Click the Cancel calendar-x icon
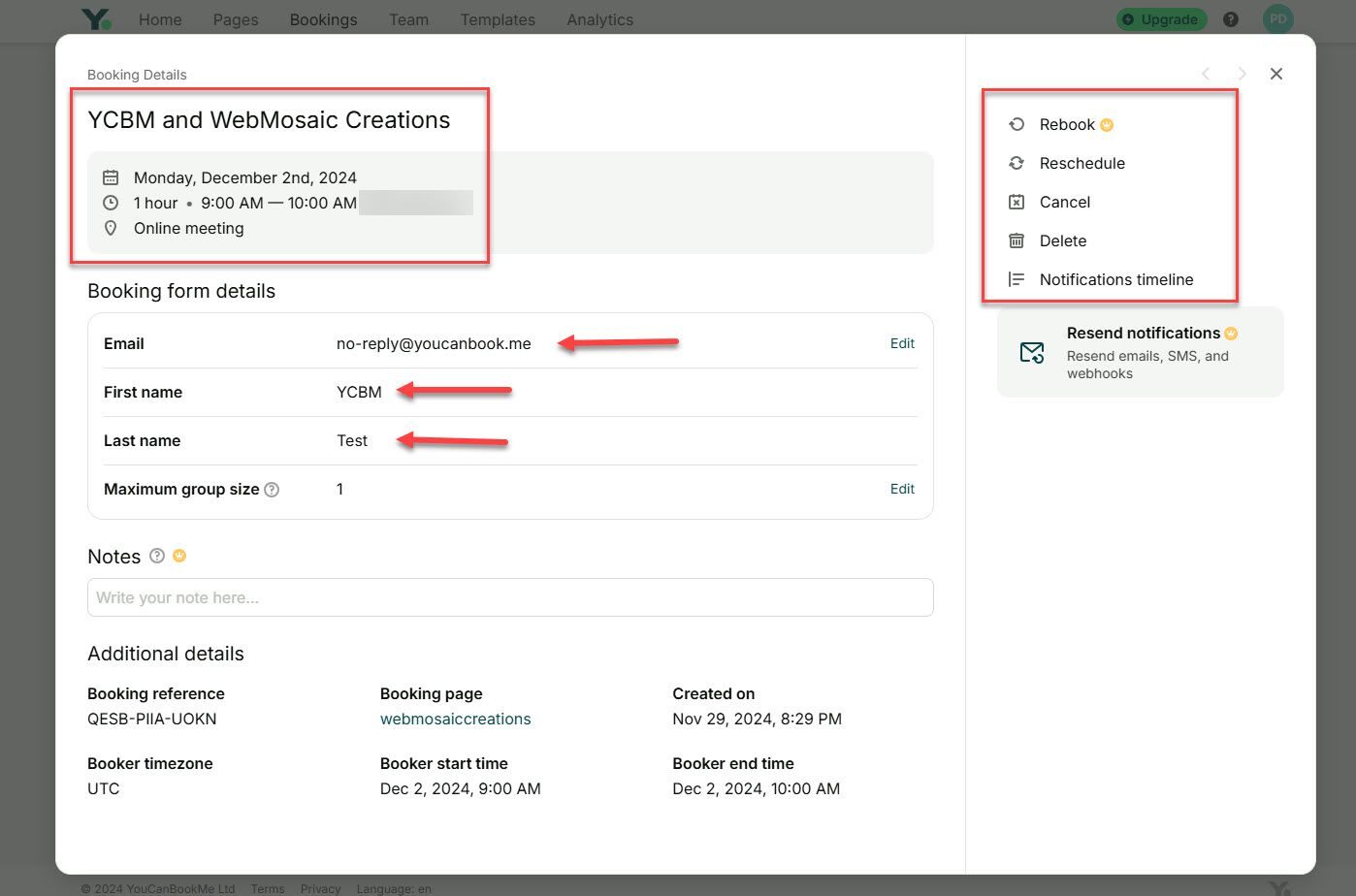The width and height of the screenshot is (1356, 896). click(1017, 202)
